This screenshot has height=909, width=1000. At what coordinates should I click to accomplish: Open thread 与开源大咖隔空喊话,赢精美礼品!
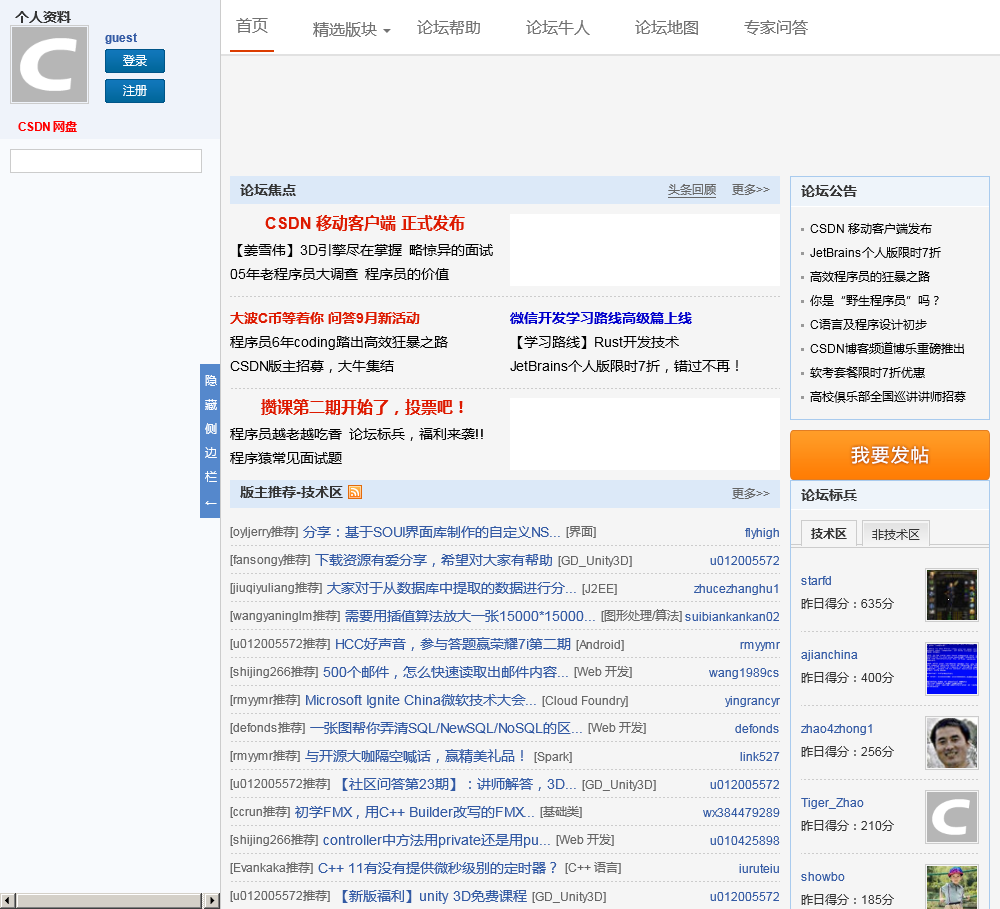pos(416,756)
